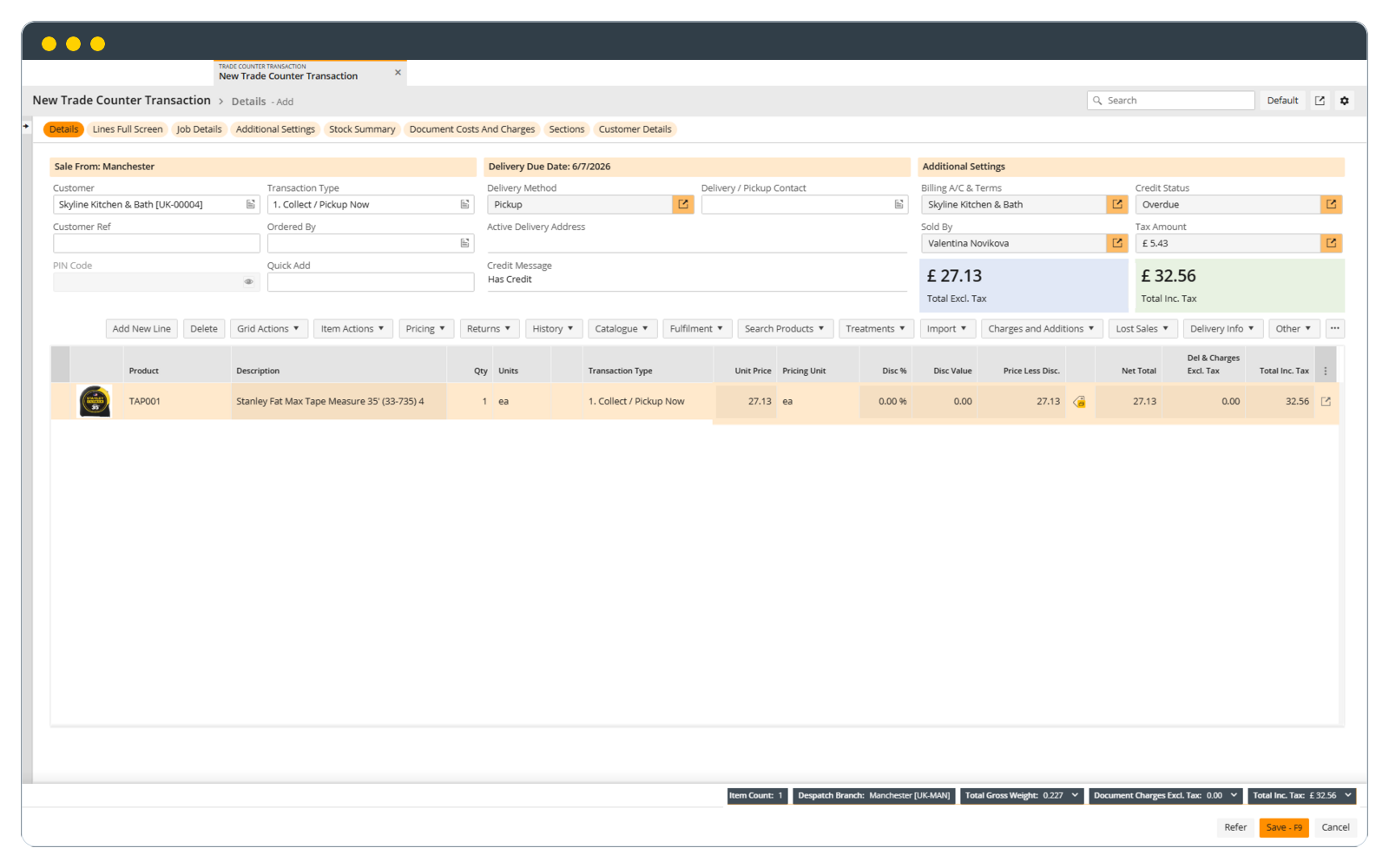The height and width of the screenshot is (868, 1389).
Task: Open Credit Status pop-out icon
Action: (1332, 205)
